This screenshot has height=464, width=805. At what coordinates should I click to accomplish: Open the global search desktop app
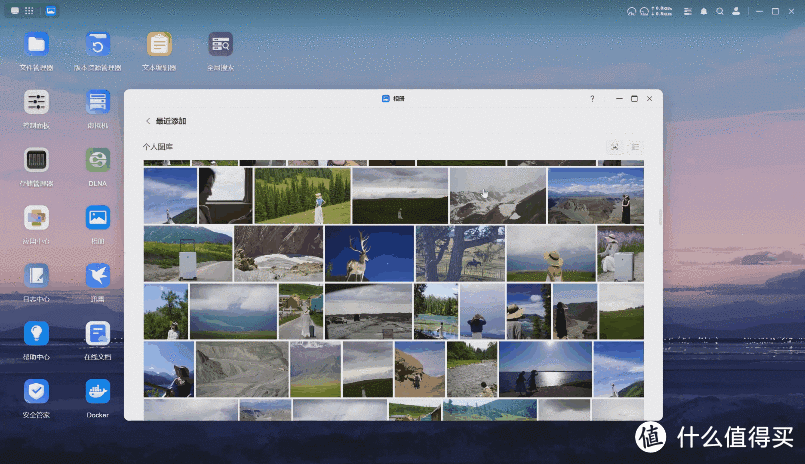pos(220,45)
